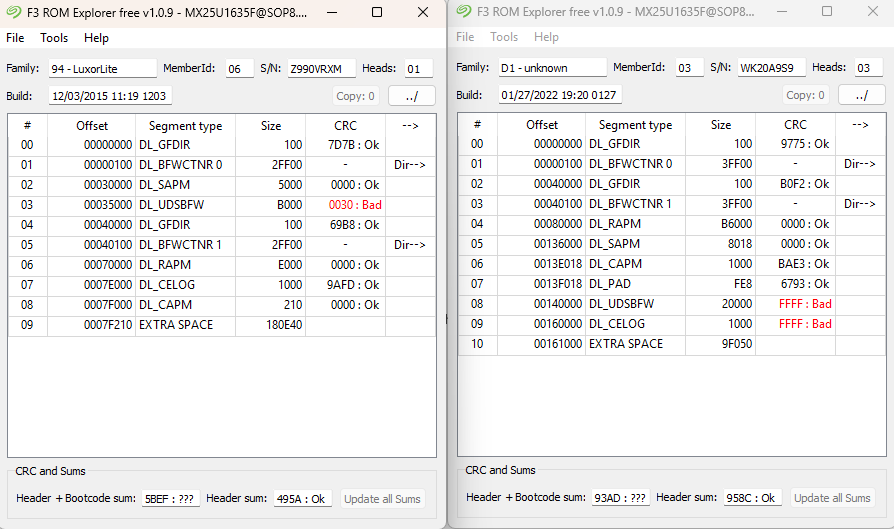Open the Help menu in the left window
The width and height of the screenshot is (894, 529).
point(96,38)
